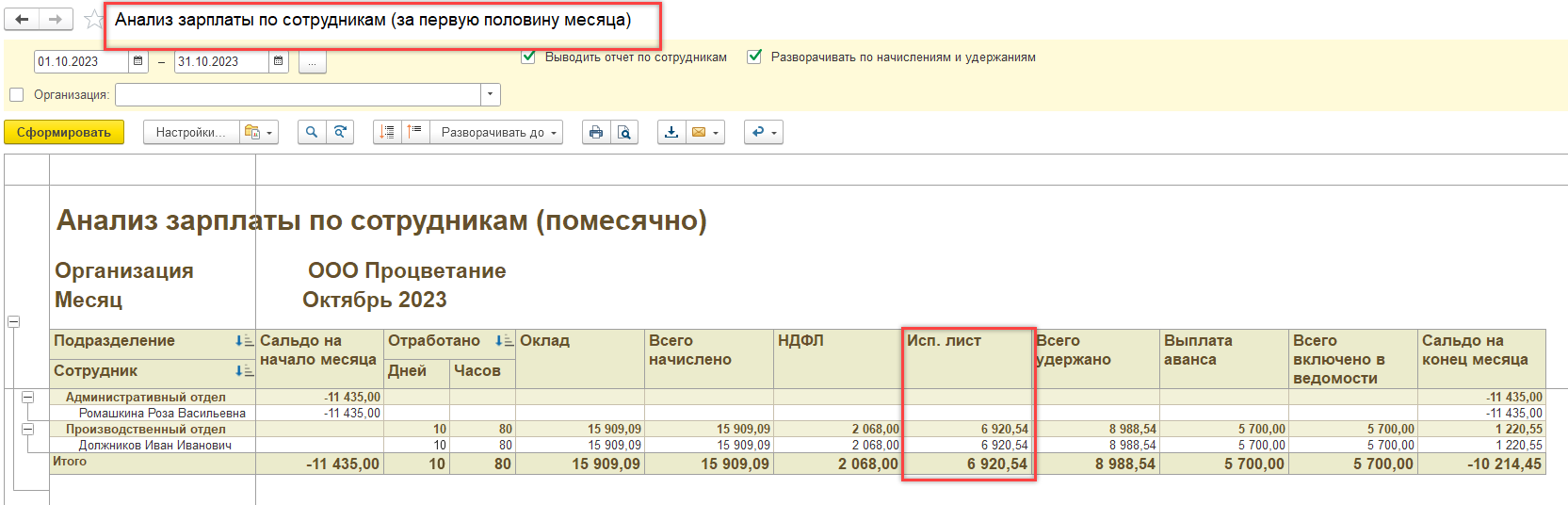Select the 'Всего удержано' column header
Screen dimensions: 1568x505
[x=1096, y=359]
